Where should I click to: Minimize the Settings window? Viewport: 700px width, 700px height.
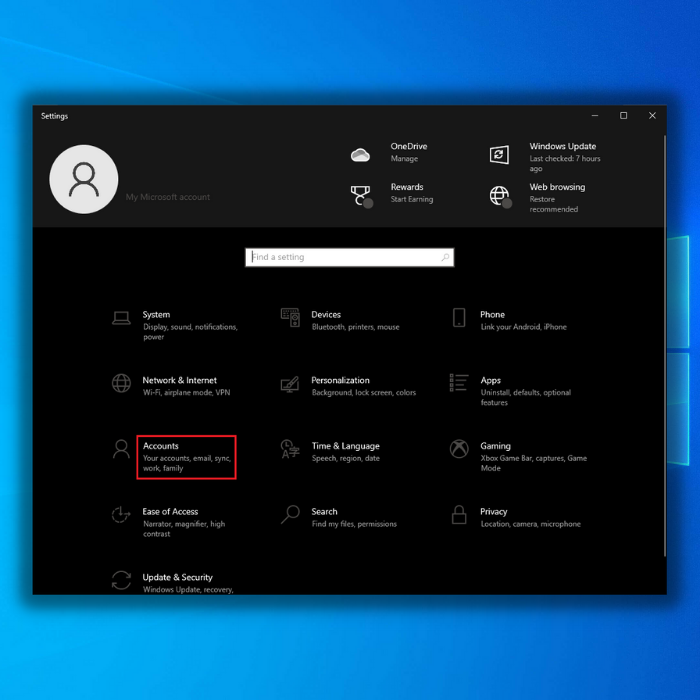(595, 116)
